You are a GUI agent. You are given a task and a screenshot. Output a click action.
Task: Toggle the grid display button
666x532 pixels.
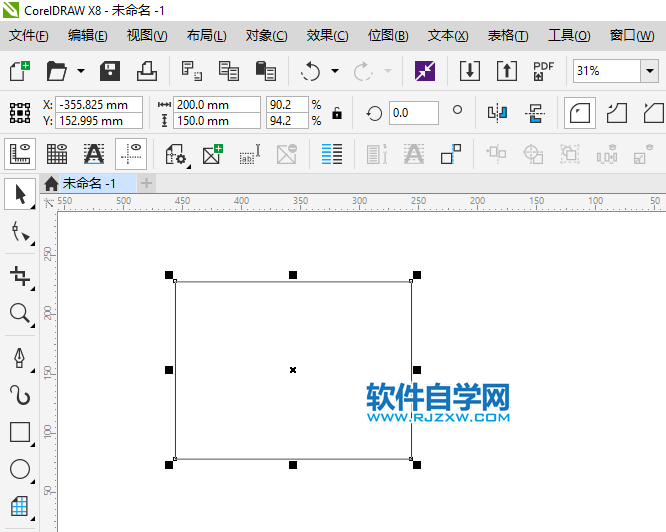coord(57,154)
